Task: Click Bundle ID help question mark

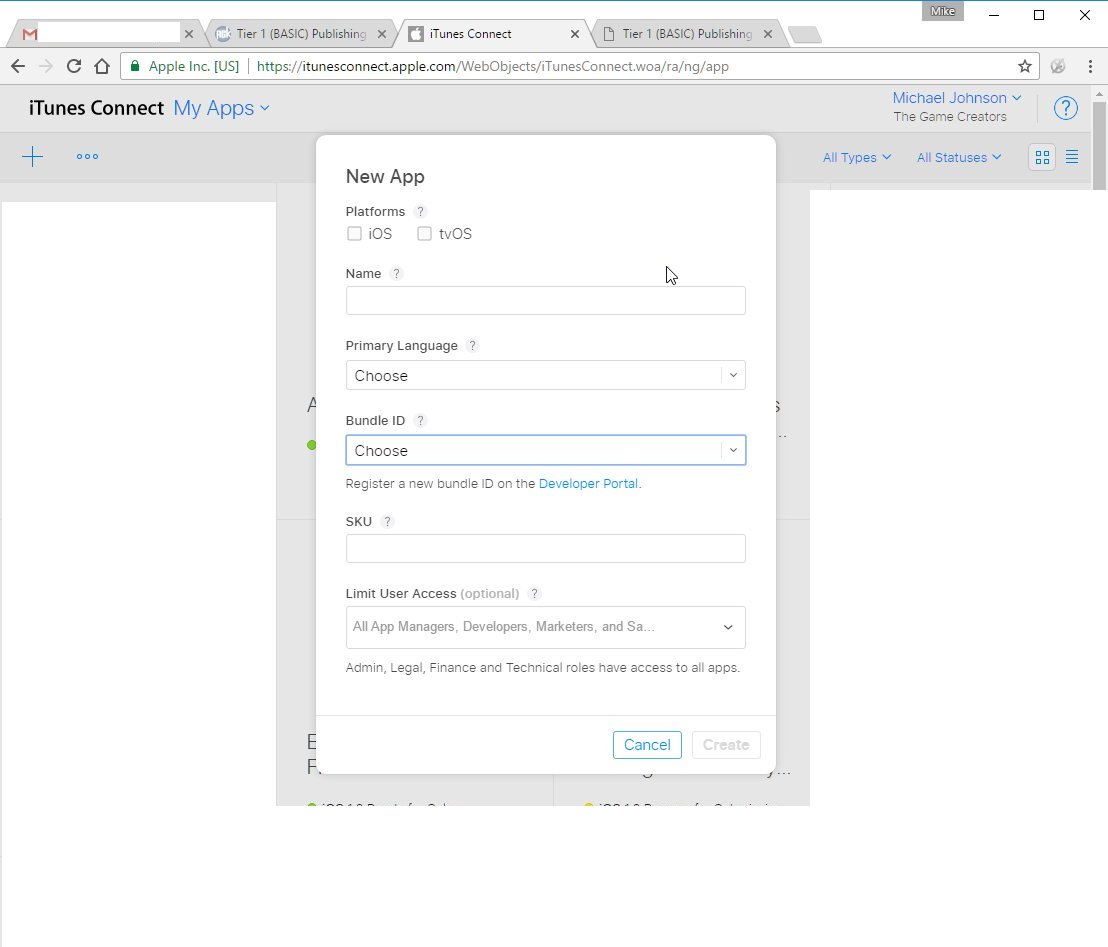Action: click(420, 420)
